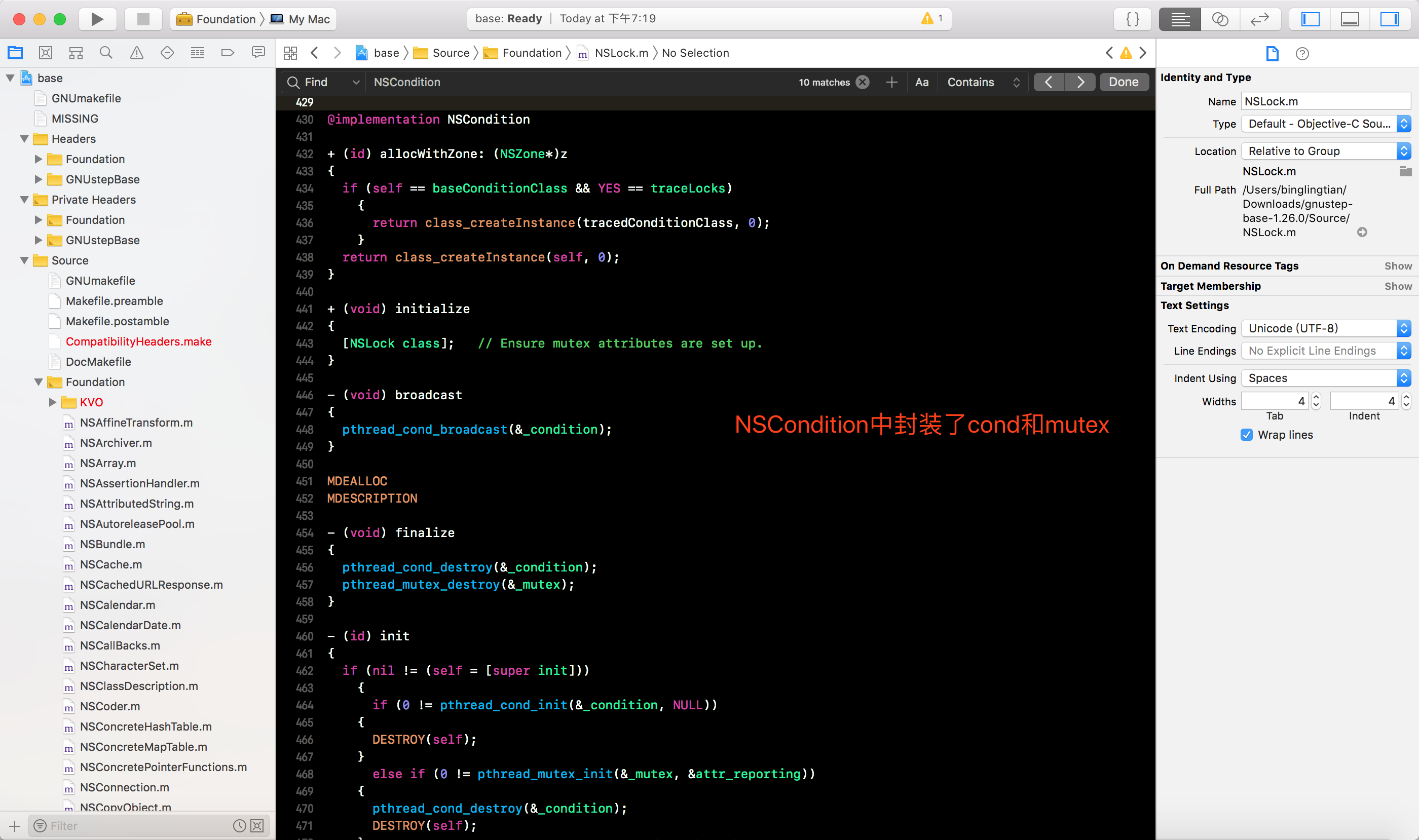Collapse the Source group

tap(24, 260)
